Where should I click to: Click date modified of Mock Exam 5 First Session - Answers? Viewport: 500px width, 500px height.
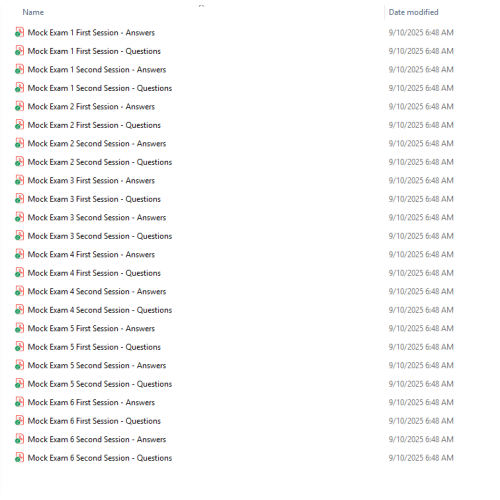click(x=421, y=329)
